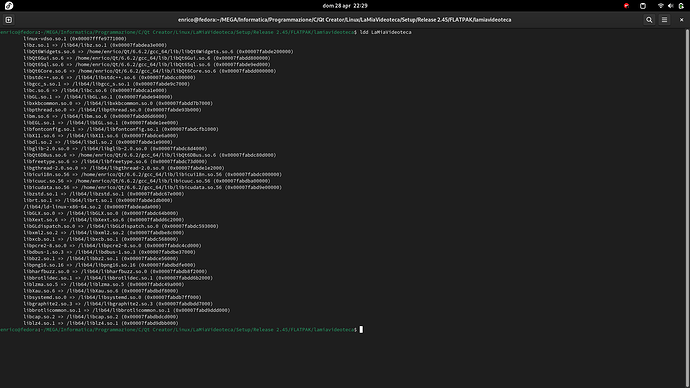Click the libgraphite2.so.3 line
The image size is (690, 388).
coord(118,304)
